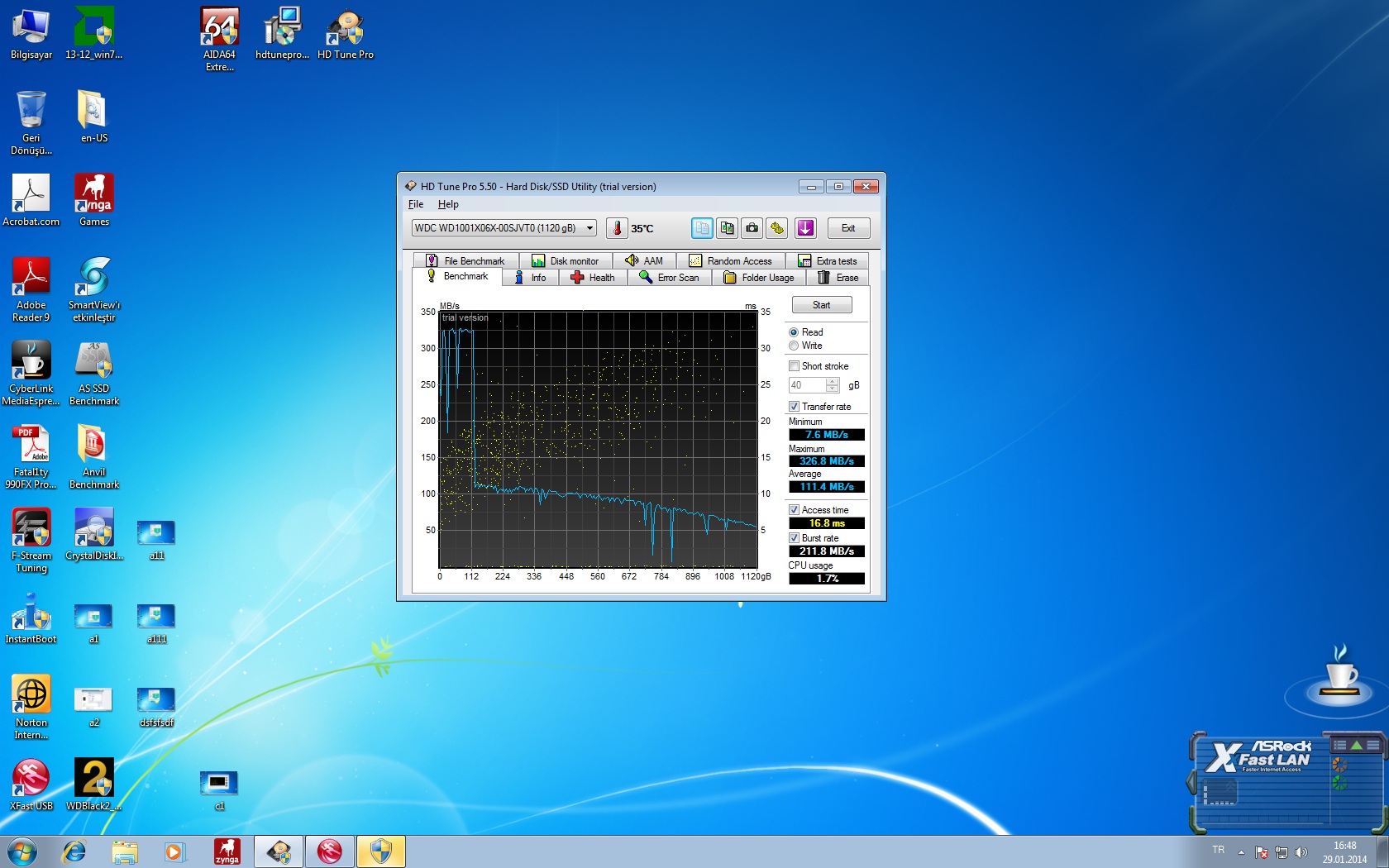Increase short stroke gB value spinner
Image resolution: width=1389 pixels, height=868 pixels.
click(x=833, y=382)
